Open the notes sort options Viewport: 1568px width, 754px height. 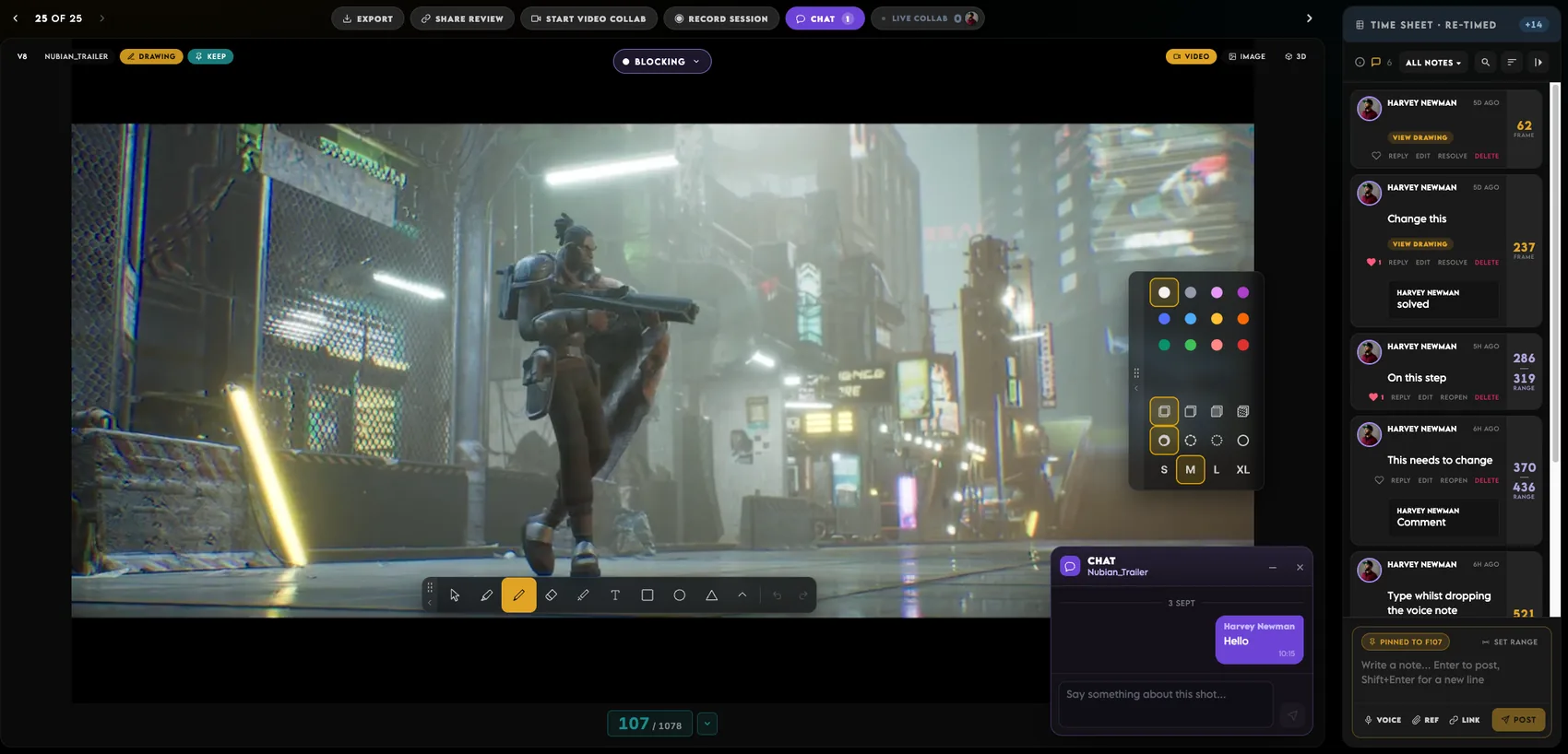[1512, 63]
